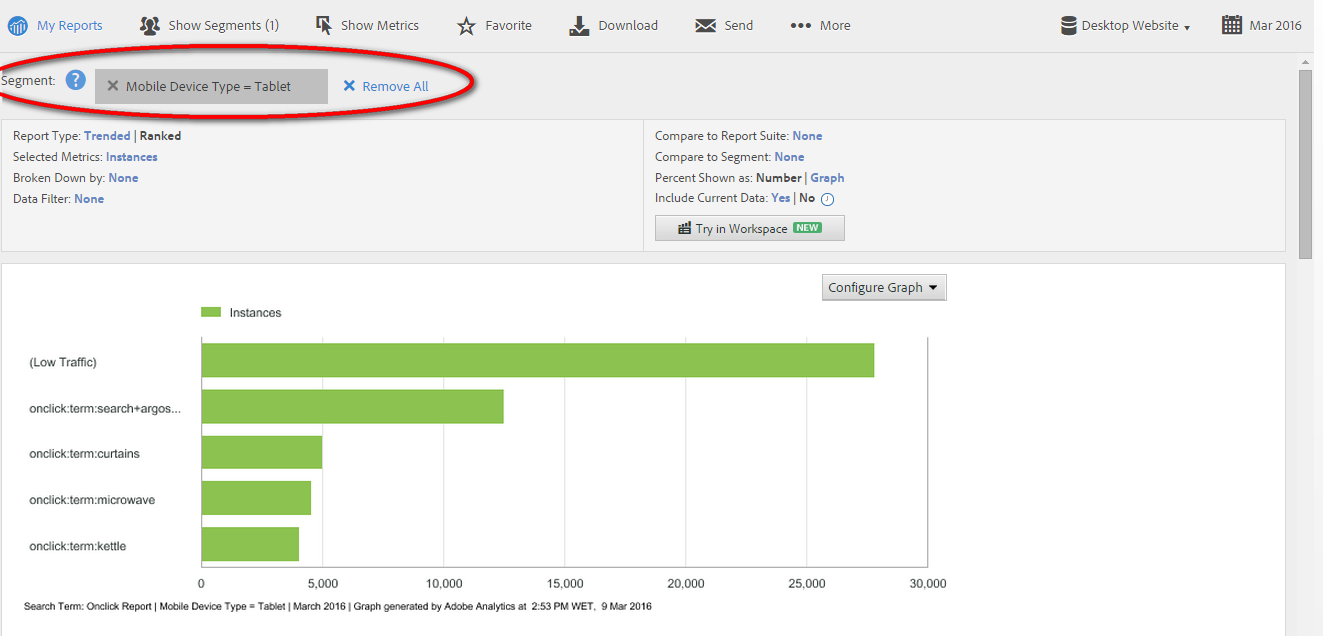Image resolution: width=1323 pixels, height=636 pixels.
Task: Mark this report as Favorite
Action: [494, 25]
